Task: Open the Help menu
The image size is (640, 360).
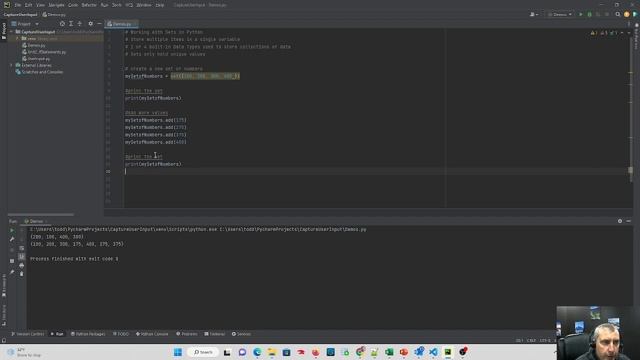Action: [160, 5]
